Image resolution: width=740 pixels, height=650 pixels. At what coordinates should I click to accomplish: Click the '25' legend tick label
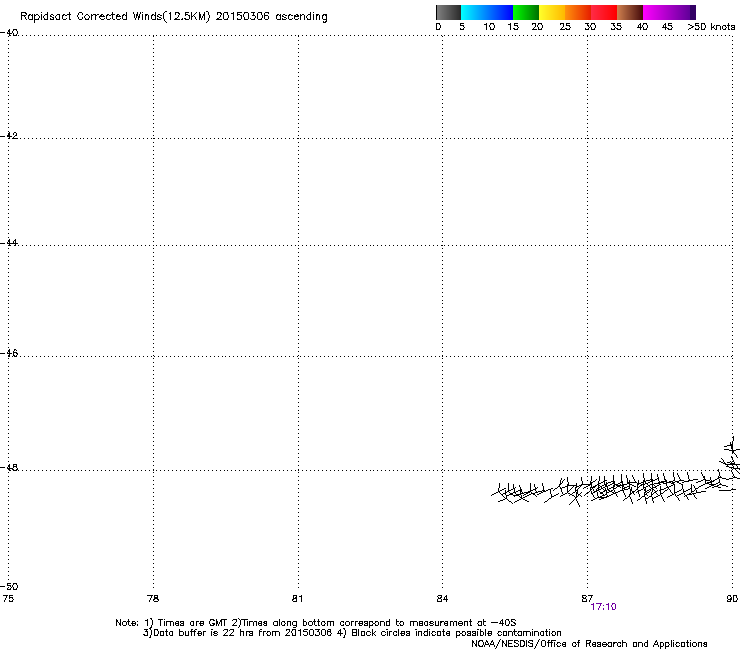pos(565,27)
